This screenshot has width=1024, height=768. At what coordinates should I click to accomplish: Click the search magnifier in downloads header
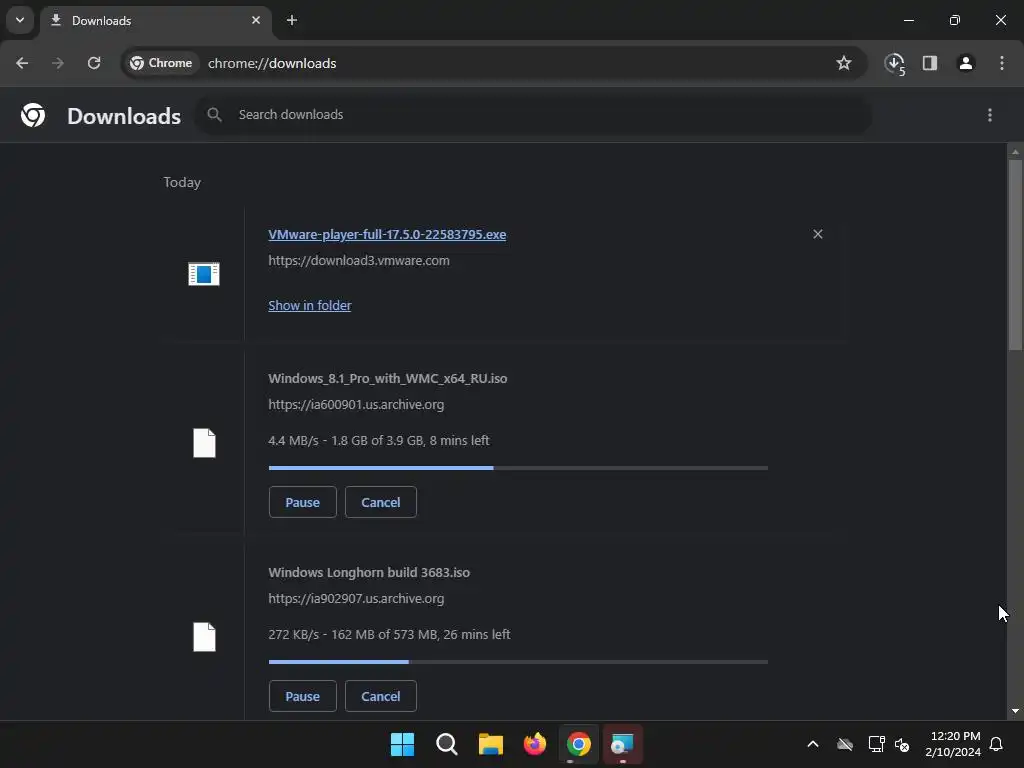pos(214,115)
